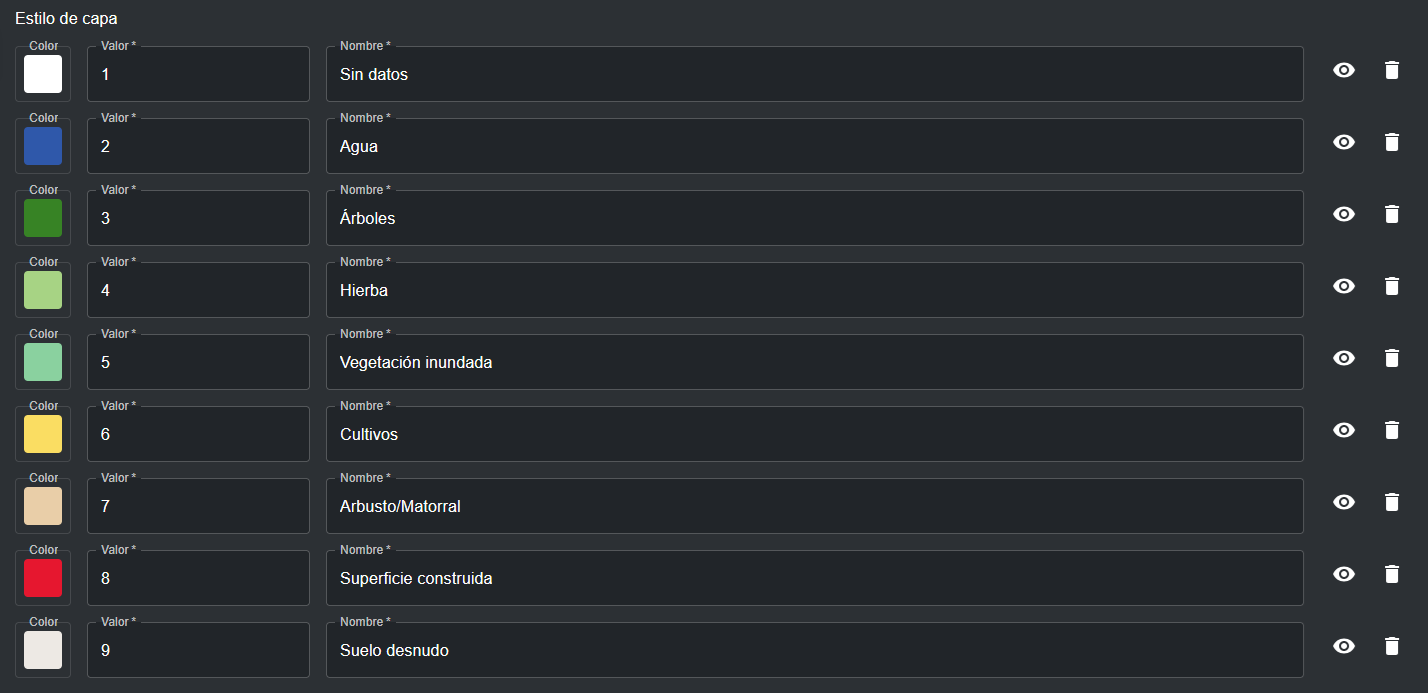Delete the Sin datos row
The width and height of the screenshot is (1428, 693).
[1391, 70]
